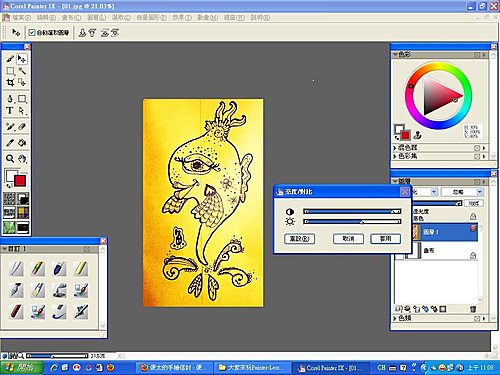Open the gradient selector in toolbox
The height and width of the screenshot is (375, 500).
(x=23, y=199)
